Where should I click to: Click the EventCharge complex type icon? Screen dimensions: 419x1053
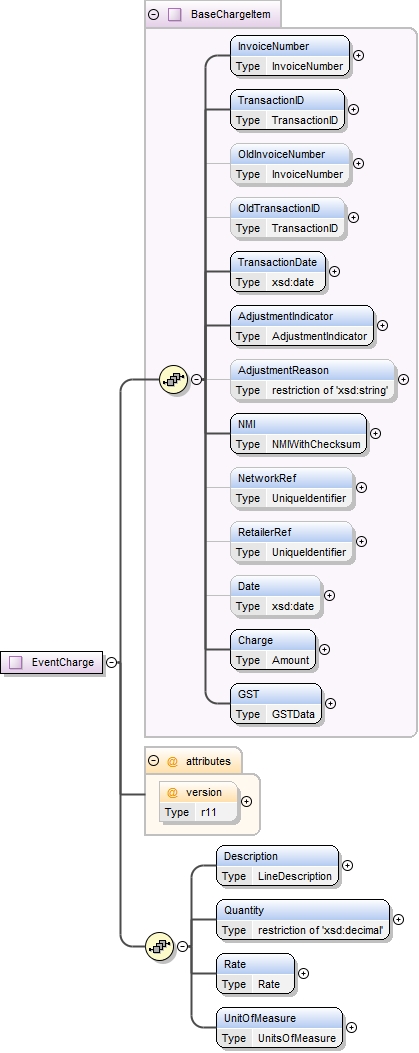(x=15, y=662)
